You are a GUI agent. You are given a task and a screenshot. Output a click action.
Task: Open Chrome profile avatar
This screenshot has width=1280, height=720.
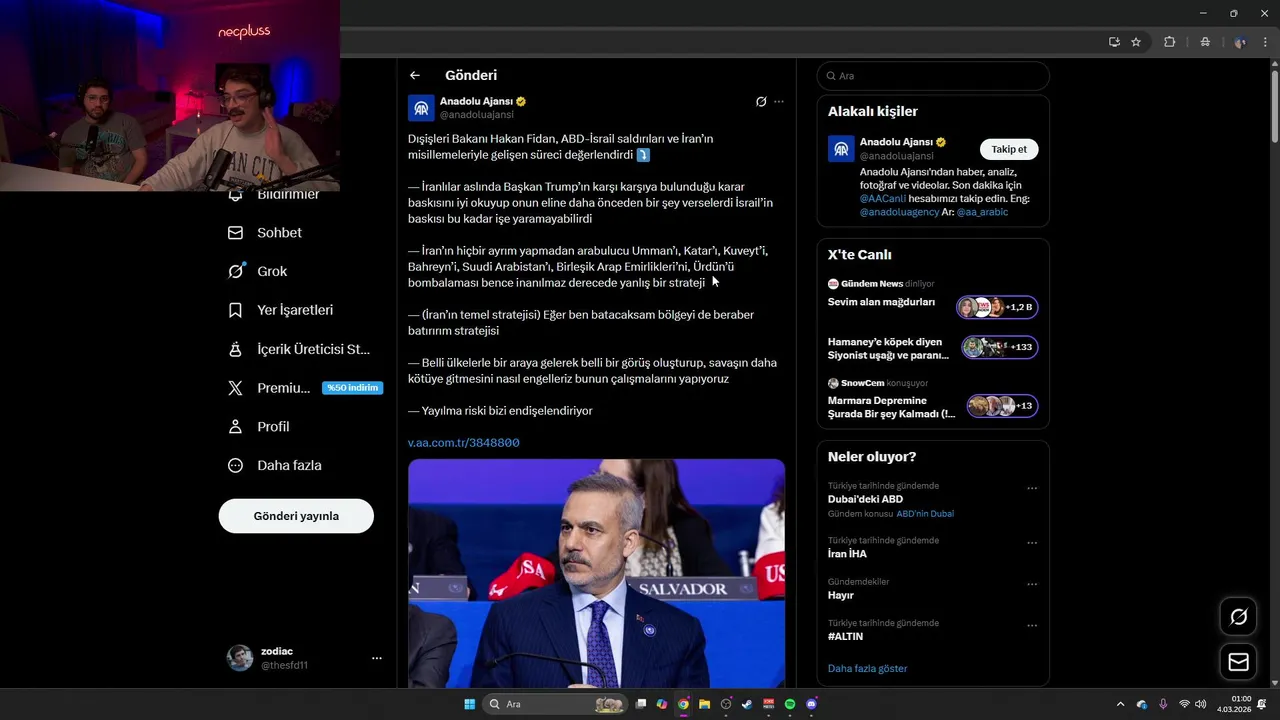pos(1240,42)
